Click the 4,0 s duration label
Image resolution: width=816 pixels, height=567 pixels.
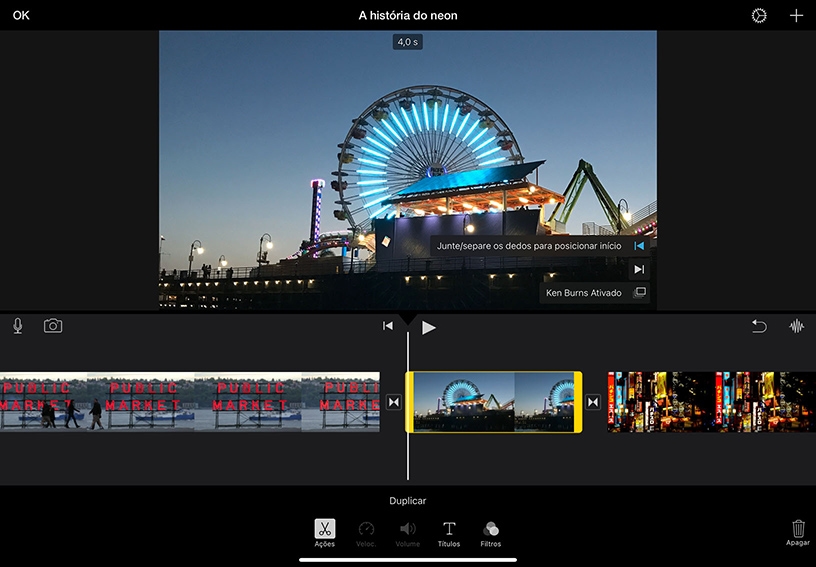pos(407,42)
